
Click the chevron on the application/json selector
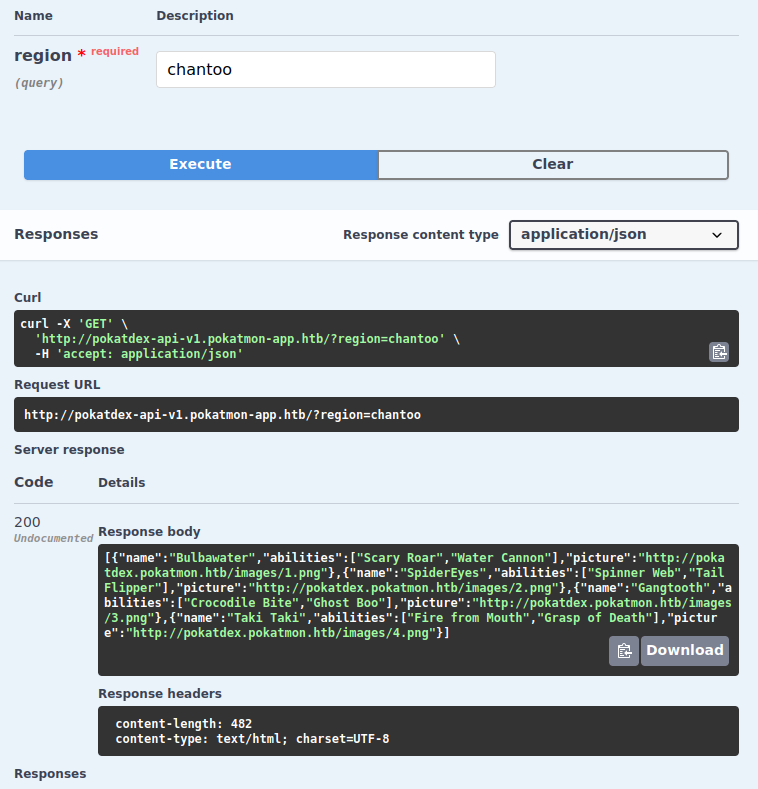tap(717, 235)
